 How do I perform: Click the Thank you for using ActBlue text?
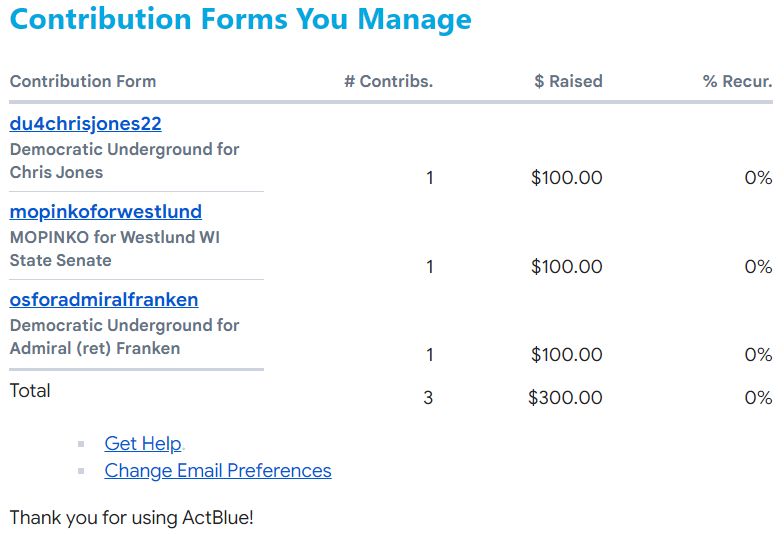131,518
